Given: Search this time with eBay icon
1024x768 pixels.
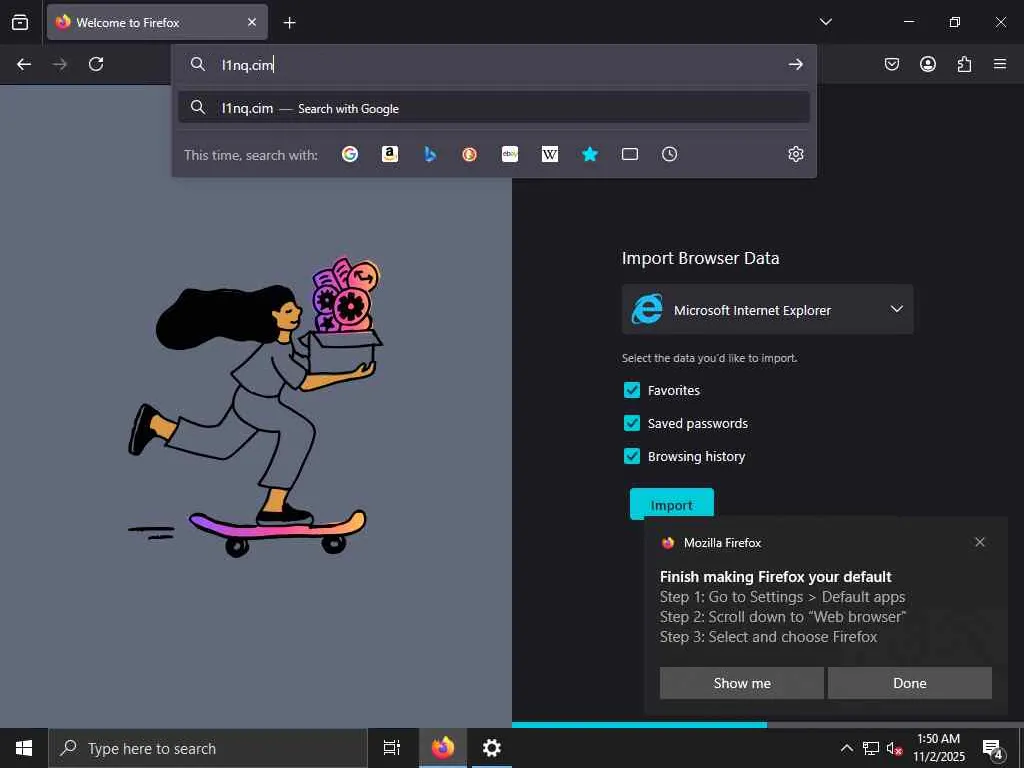Looking at the screenshot, I should [x=510, y=154].
